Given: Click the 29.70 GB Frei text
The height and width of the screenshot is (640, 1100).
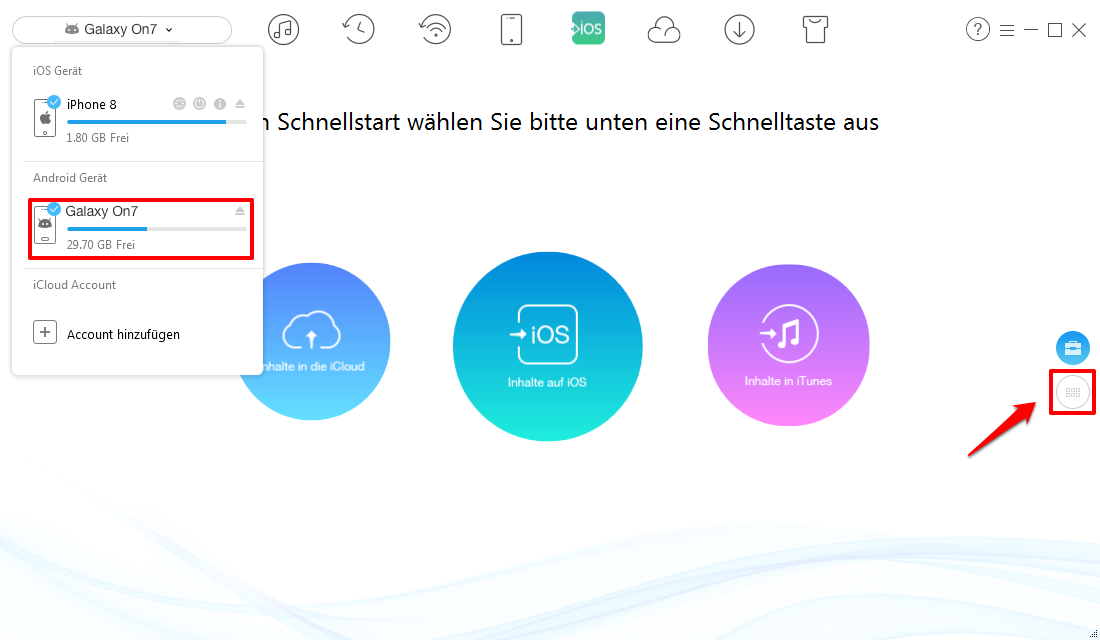Looking at the screenshot, I should (x=100, y=245).
